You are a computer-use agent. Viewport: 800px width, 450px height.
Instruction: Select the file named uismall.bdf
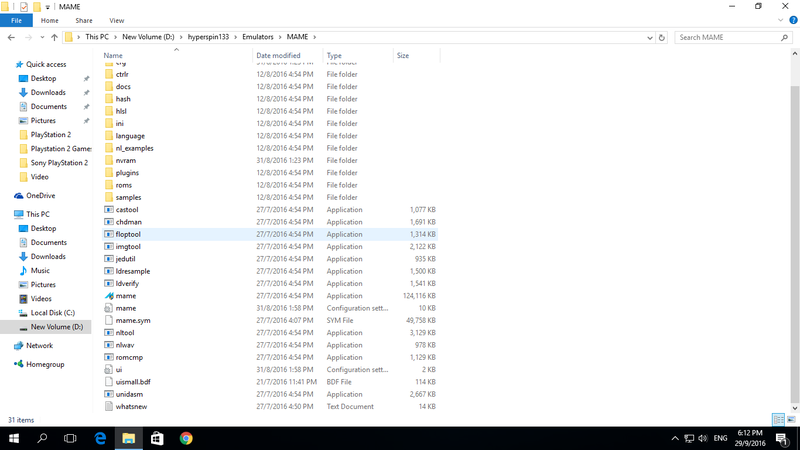[133, 382]
